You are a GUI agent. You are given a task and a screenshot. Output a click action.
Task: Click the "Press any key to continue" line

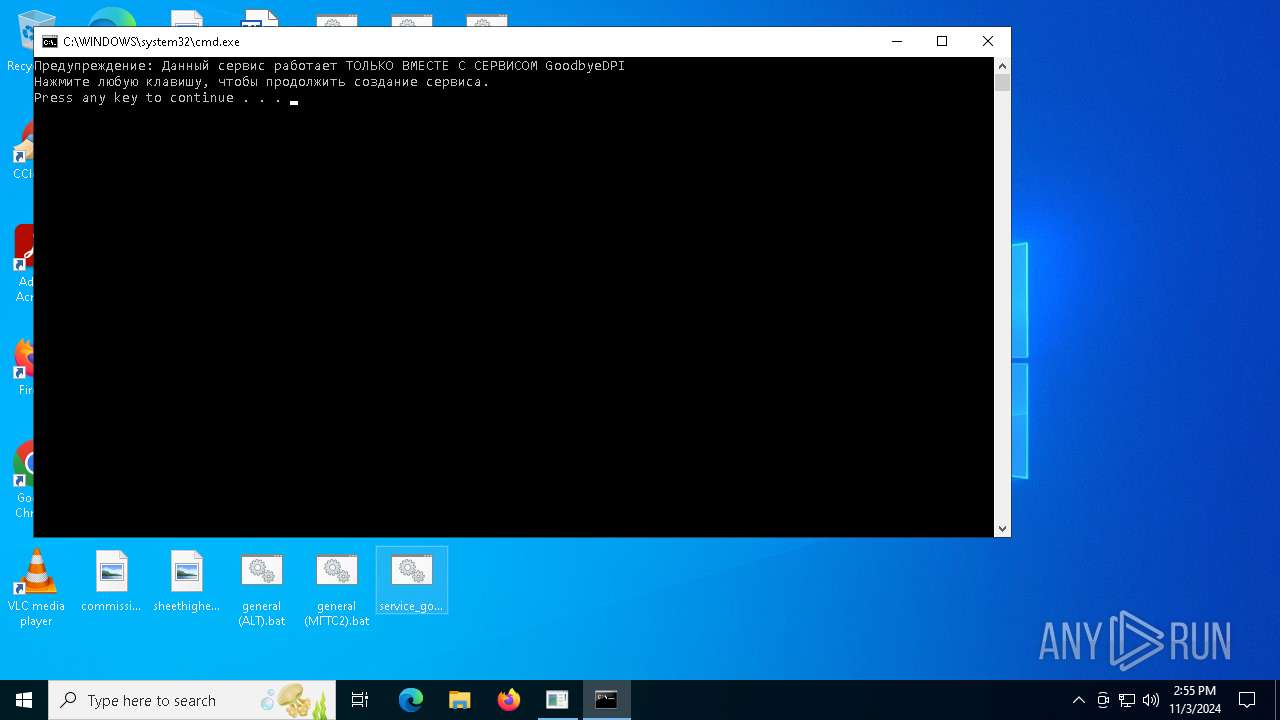(x=158, y=98)
